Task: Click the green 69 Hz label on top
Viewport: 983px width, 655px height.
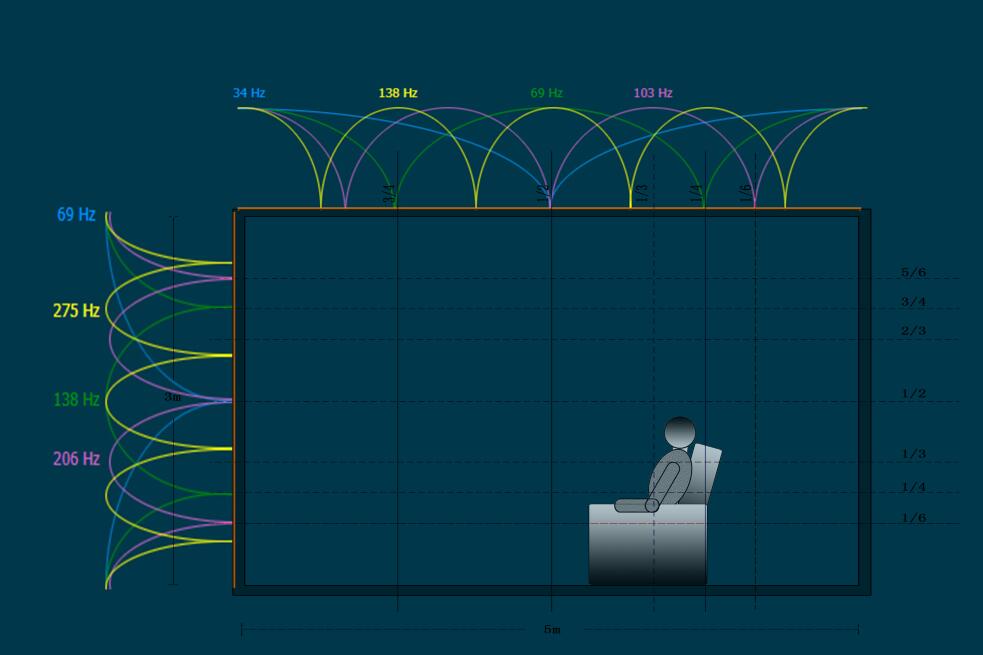Action: pyautogui.click(x=547, y=93)
